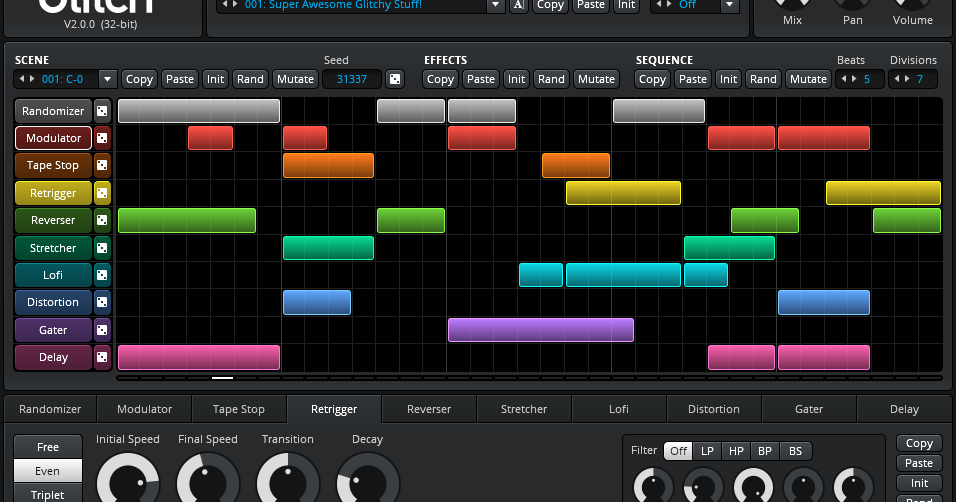Toggle the Modulator effect row button

pyautogui.click(x=53, y=138)
